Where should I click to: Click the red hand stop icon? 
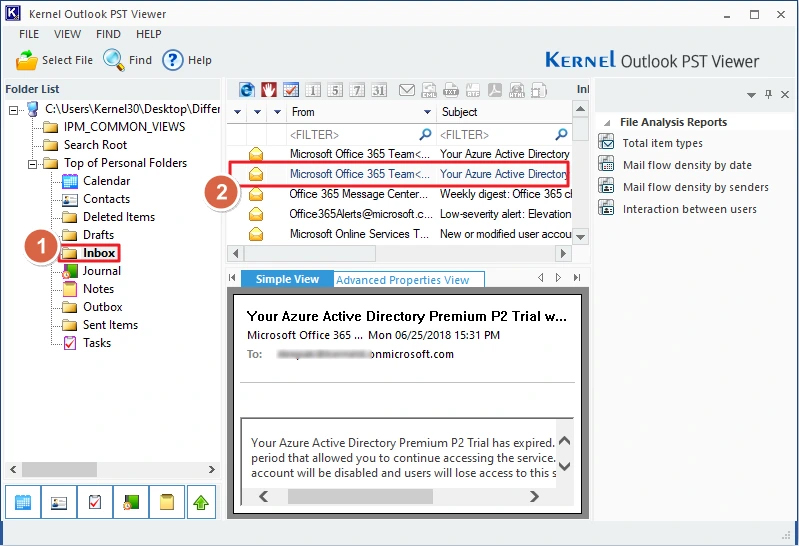tap(269, 90)
